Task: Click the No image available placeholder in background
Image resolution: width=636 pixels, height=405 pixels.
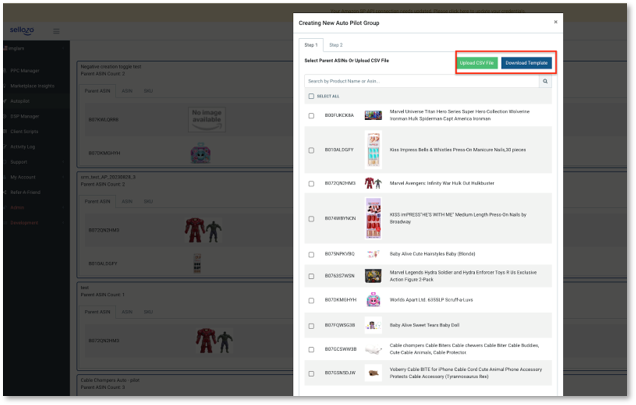Action: pyautogui.click(x=207, y=119)
